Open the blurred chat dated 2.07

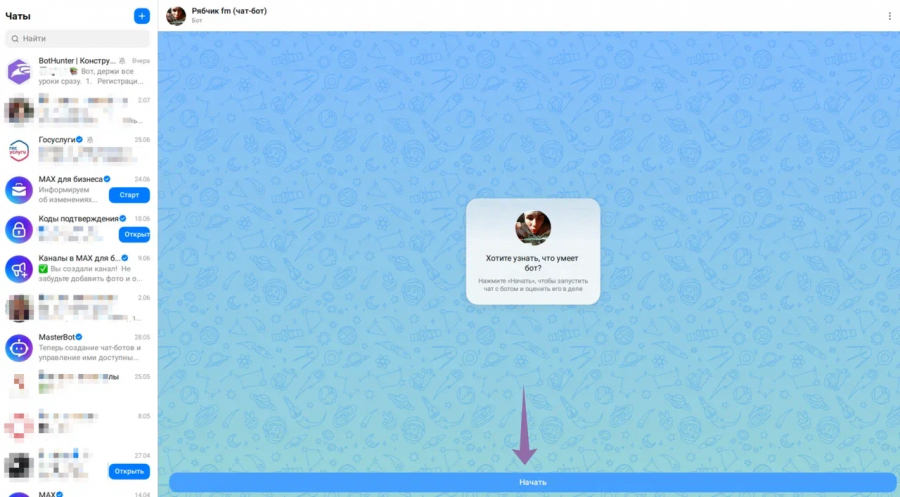(79, 111)
